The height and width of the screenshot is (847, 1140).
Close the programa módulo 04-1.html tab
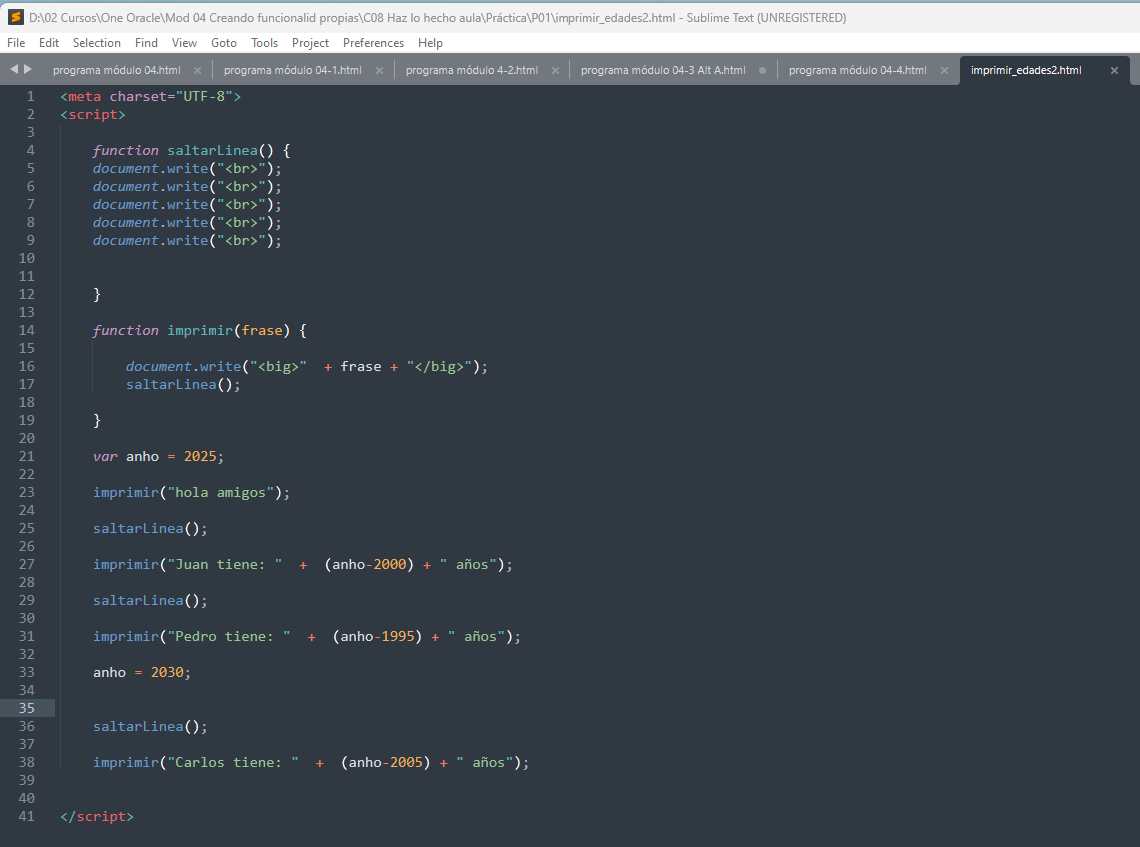coord(379,71)
